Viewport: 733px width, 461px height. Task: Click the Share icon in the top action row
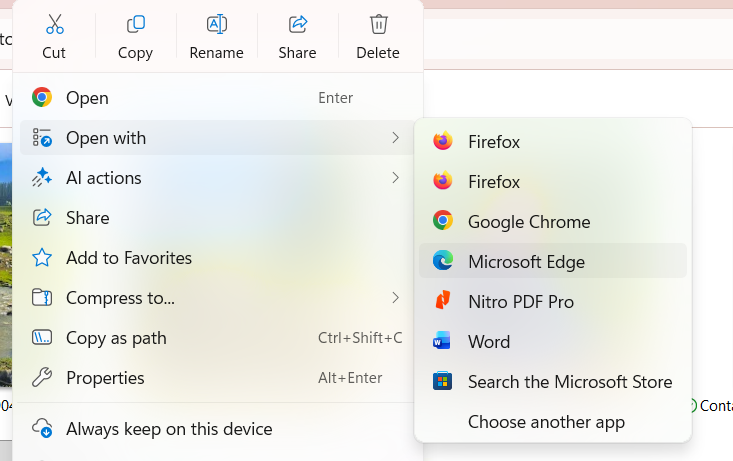(x=298, y=24)
